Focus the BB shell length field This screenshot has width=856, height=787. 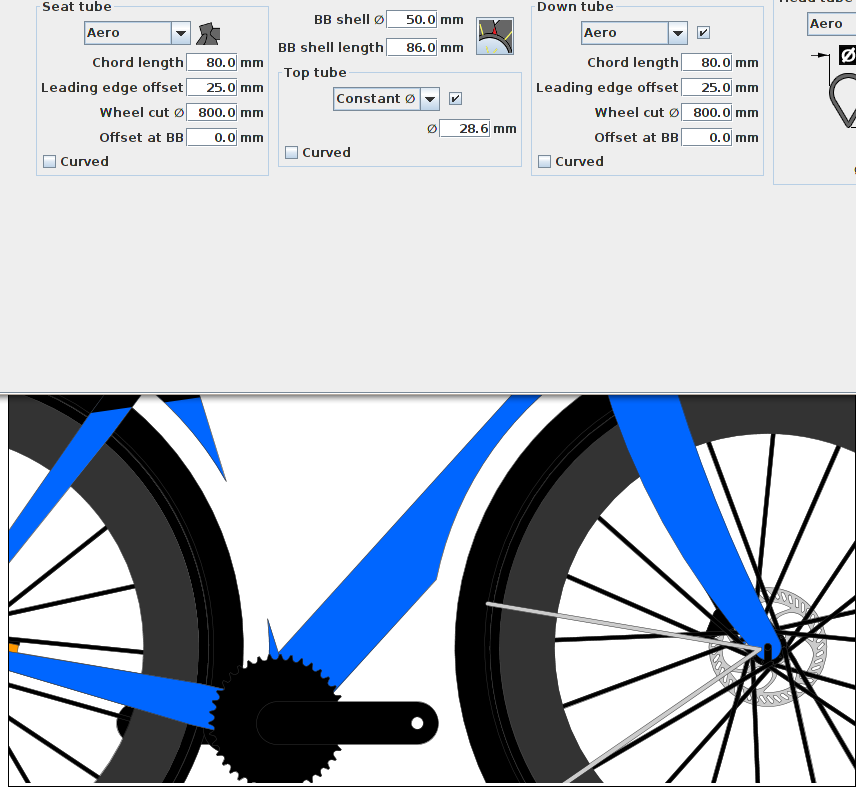412,47
